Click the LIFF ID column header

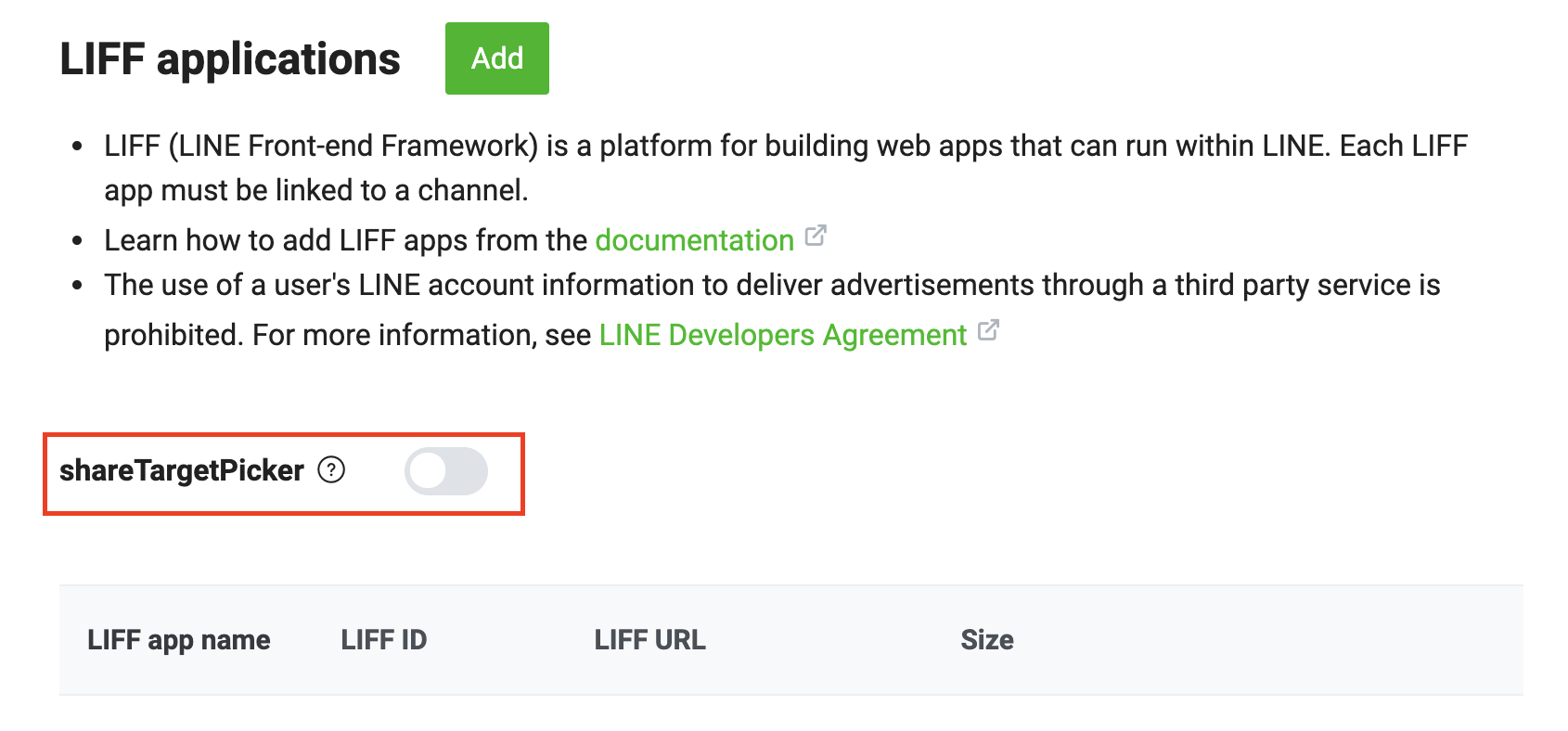pos(384,640)
